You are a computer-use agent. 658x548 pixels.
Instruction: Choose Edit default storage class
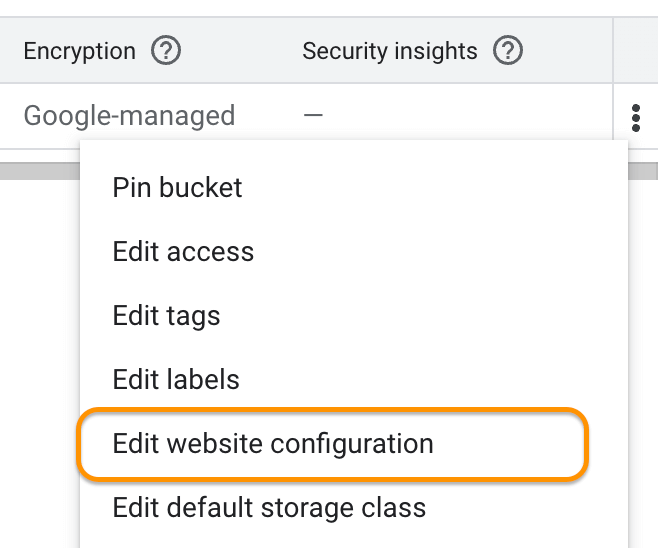(269, 508)
